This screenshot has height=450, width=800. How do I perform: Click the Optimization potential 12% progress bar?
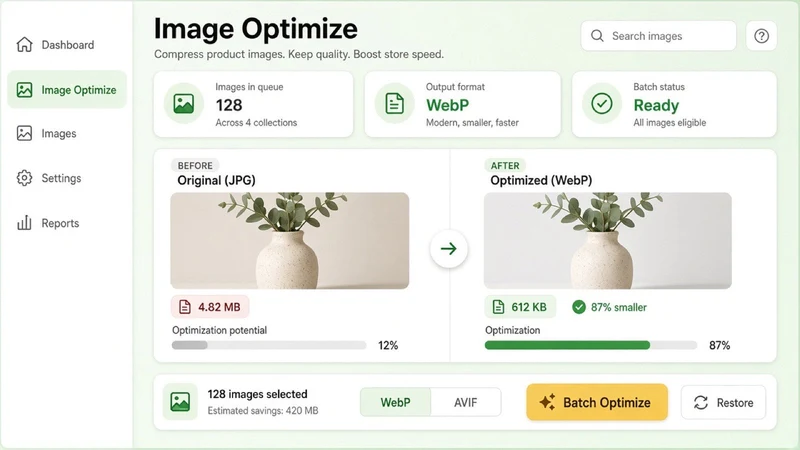pos(269,345)
